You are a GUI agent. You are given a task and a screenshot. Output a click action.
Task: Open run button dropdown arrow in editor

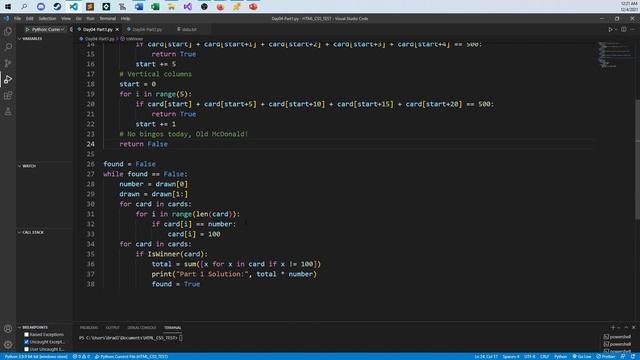[x=616, y=29]
